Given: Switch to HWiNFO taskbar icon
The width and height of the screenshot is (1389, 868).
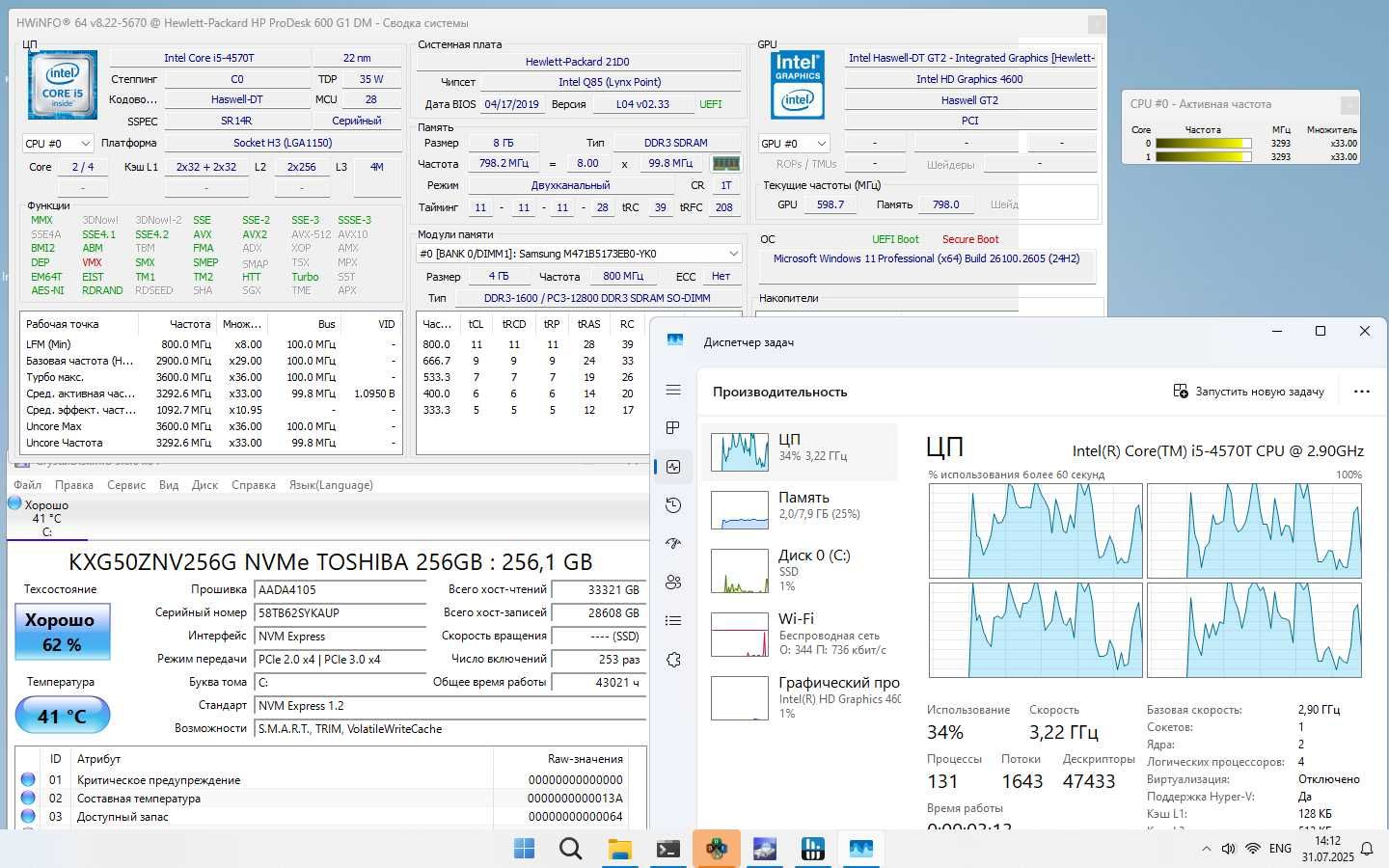Looking at the screenshot, I should point(812,849).
